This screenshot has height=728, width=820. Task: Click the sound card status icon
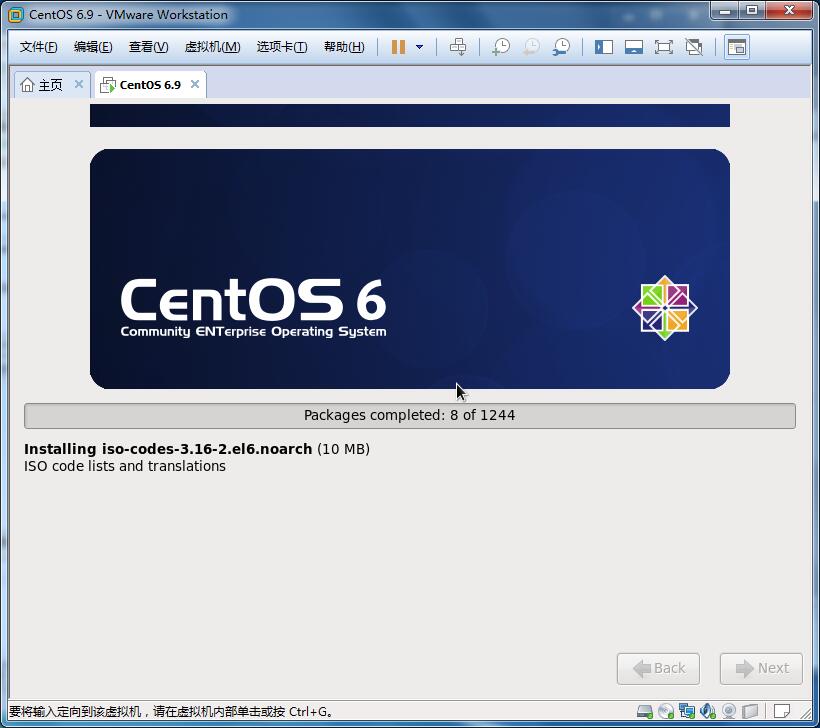[x=708, y=711]
